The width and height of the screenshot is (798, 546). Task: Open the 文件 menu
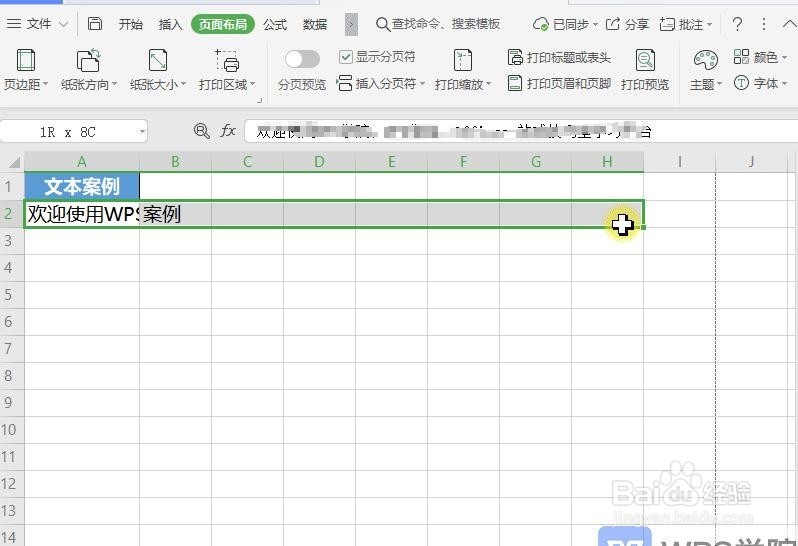[37, 24]
